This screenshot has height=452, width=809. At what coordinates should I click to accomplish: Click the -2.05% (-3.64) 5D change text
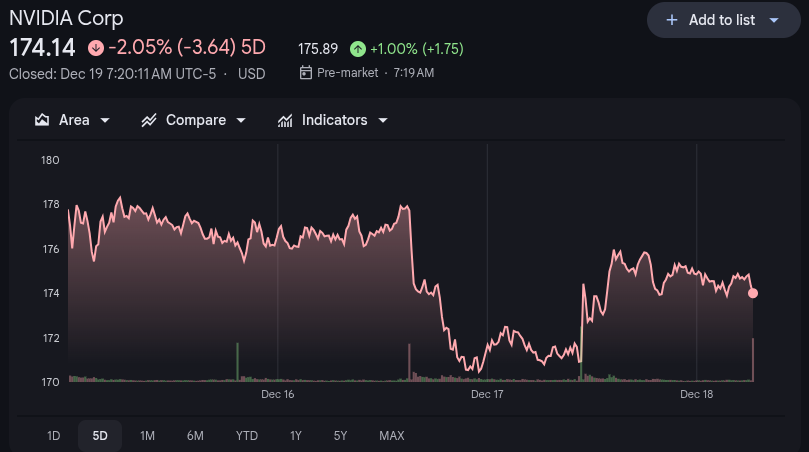coord(187,47)
